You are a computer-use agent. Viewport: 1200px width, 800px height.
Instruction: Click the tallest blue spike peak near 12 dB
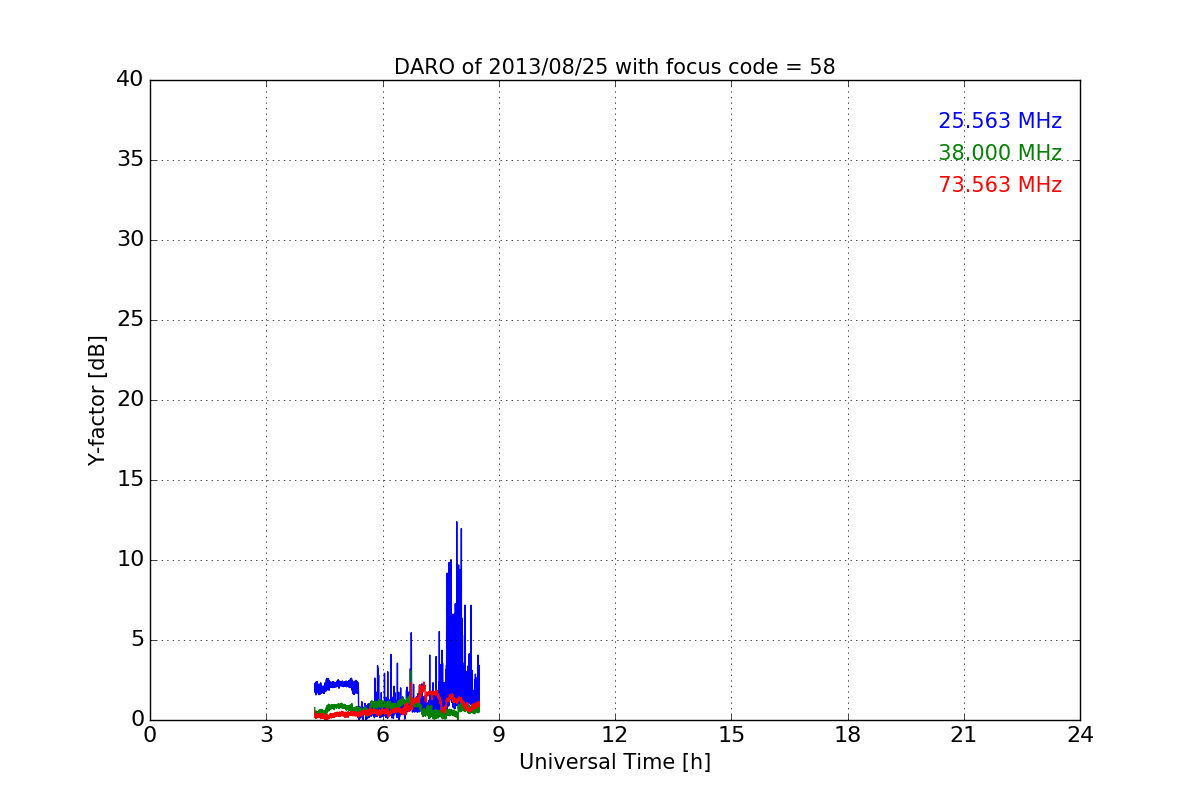click(x=457, y=523)
